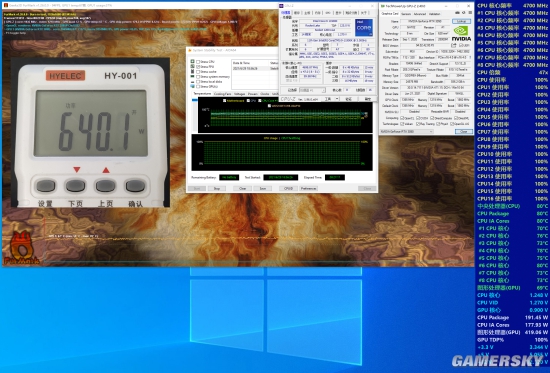Image resolution: width=550 pixels, height=373 pixels.
Task: Click the GPU-Z screenshot camera icon
Action: pyautogui.click(x=457, y=13)
